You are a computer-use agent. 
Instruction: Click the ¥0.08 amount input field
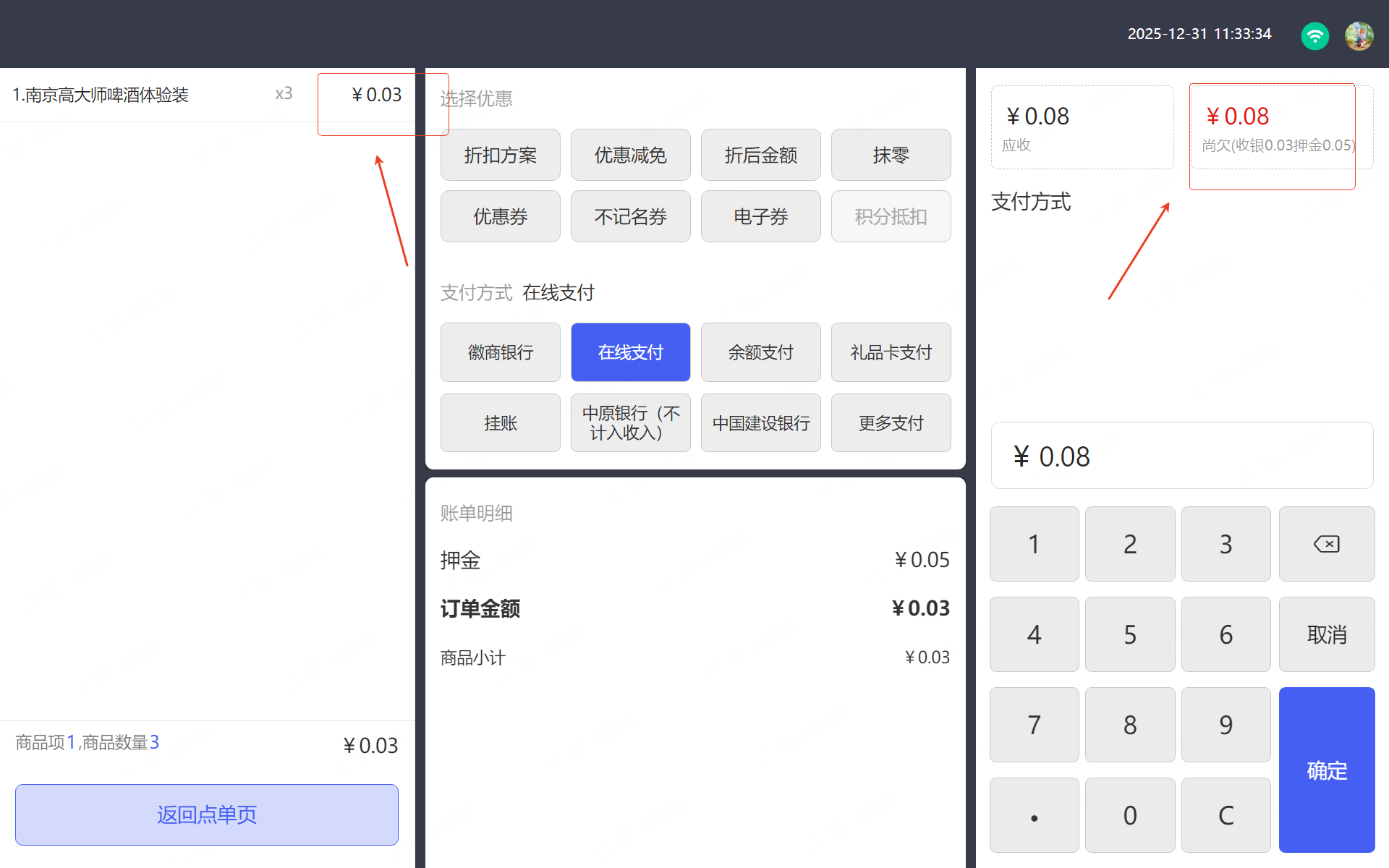tap(1181, 456)
